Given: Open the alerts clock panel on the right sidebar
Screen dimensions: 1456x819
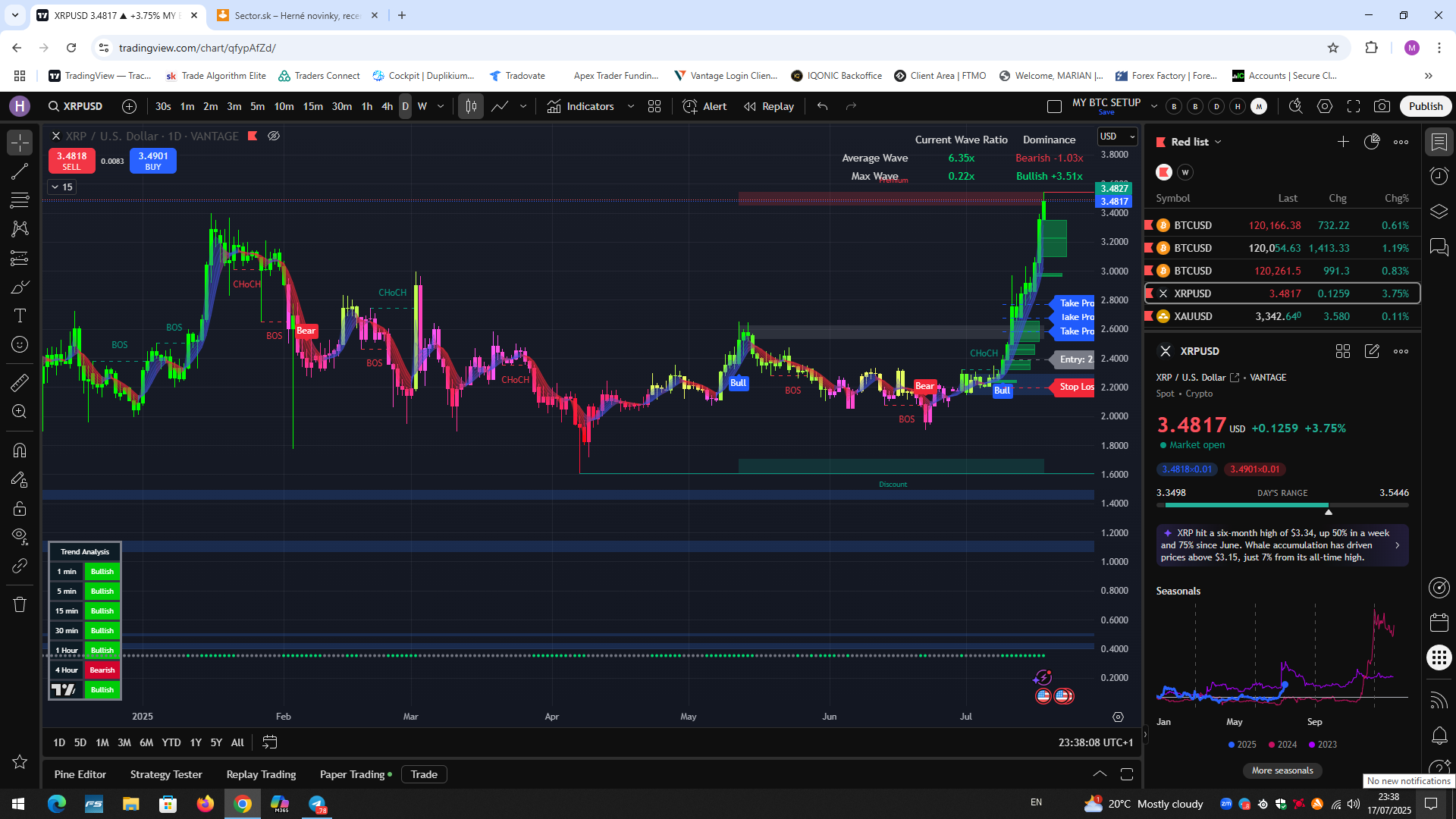Looking at the screenshot, I should [x=1439, y=176].
